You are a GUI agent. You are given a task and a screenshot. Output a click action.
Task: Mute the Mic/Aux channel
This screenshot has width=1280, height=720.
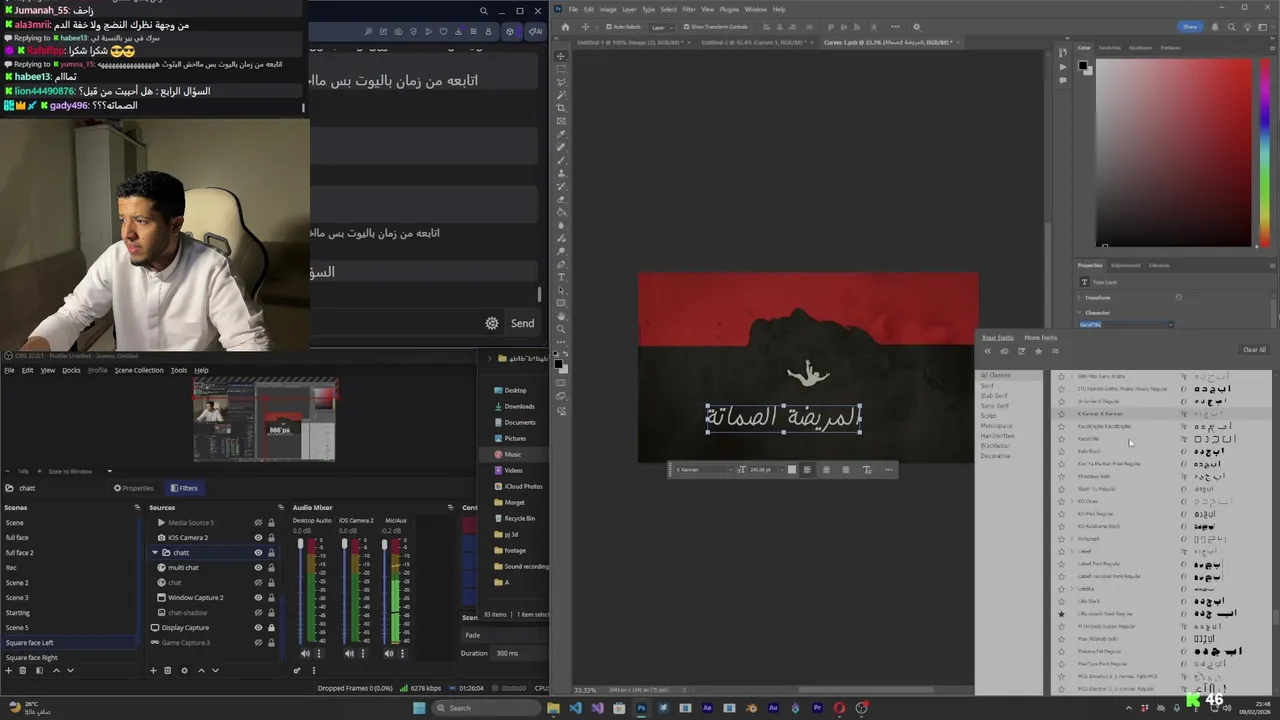(389, 653)
